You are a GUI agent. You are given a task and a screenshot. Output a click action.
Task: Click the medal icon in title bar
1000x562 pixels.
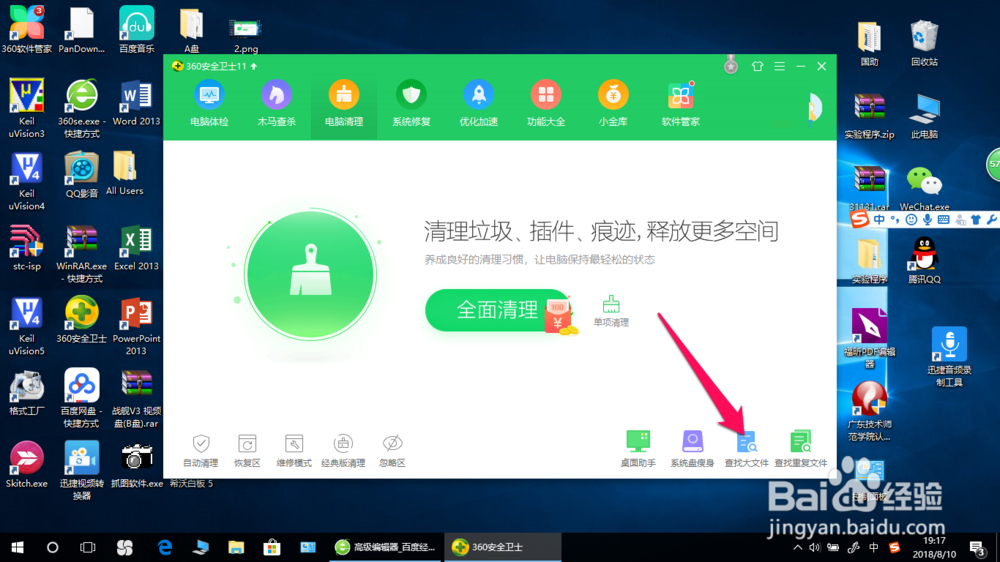point(731,64)
